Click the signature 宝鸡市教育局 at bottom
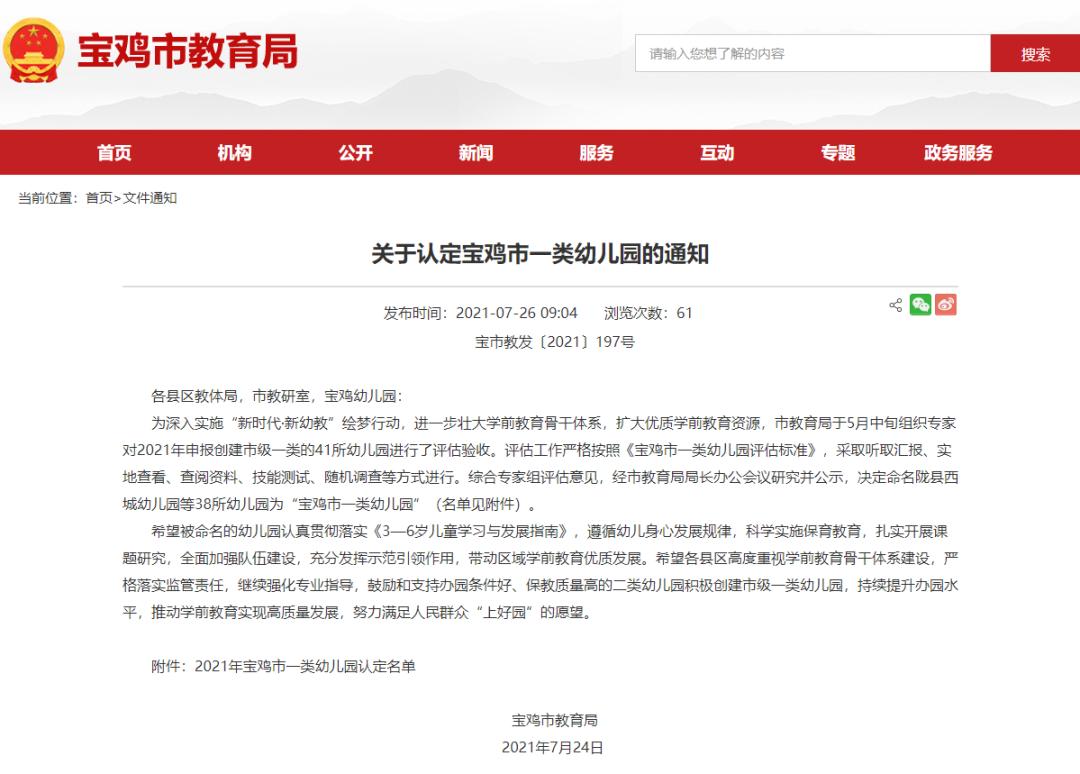The image size is (1080, 774). coord(554,720)
